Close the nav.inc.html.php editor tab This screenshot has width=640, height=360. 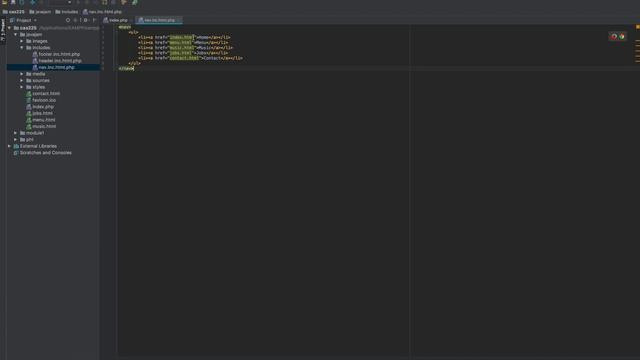pos(179,20)
